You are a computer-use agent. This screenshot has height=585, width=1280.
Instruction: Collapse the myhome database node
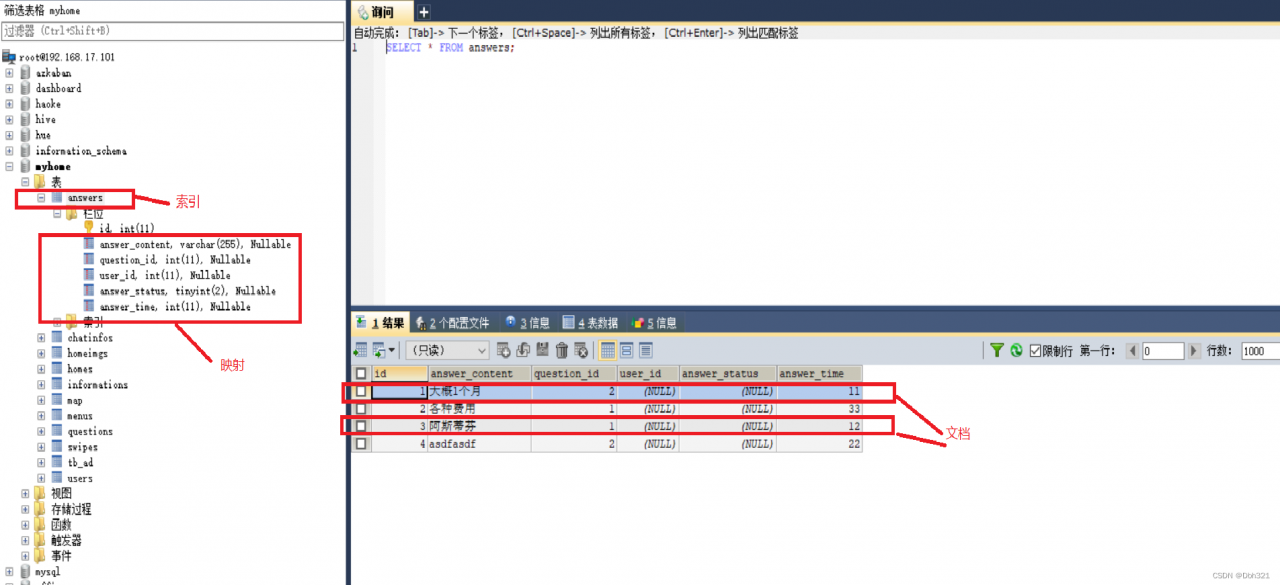click(x=9, y=166)
